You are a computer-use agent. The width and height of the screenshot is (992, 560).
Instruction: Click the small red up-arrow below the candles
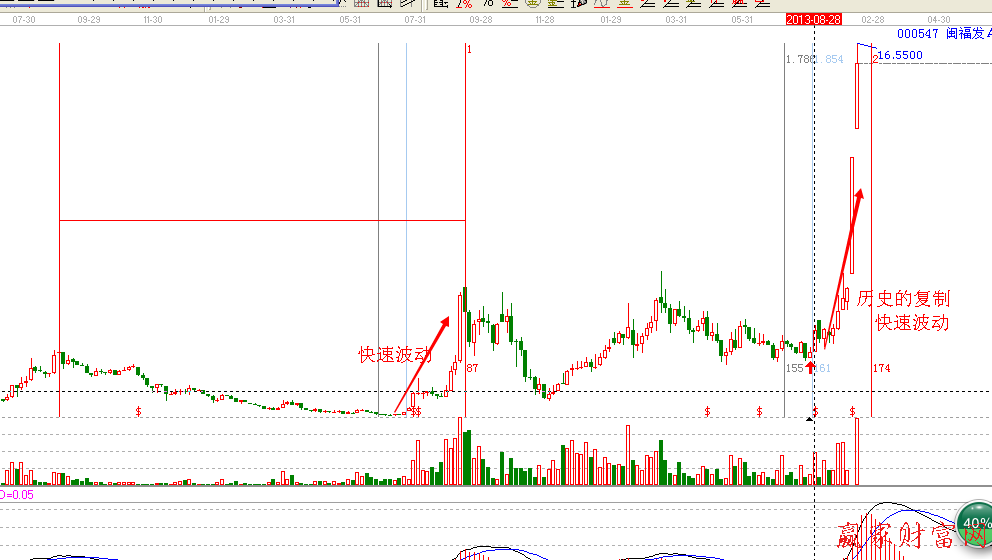[x=810, y=367]
